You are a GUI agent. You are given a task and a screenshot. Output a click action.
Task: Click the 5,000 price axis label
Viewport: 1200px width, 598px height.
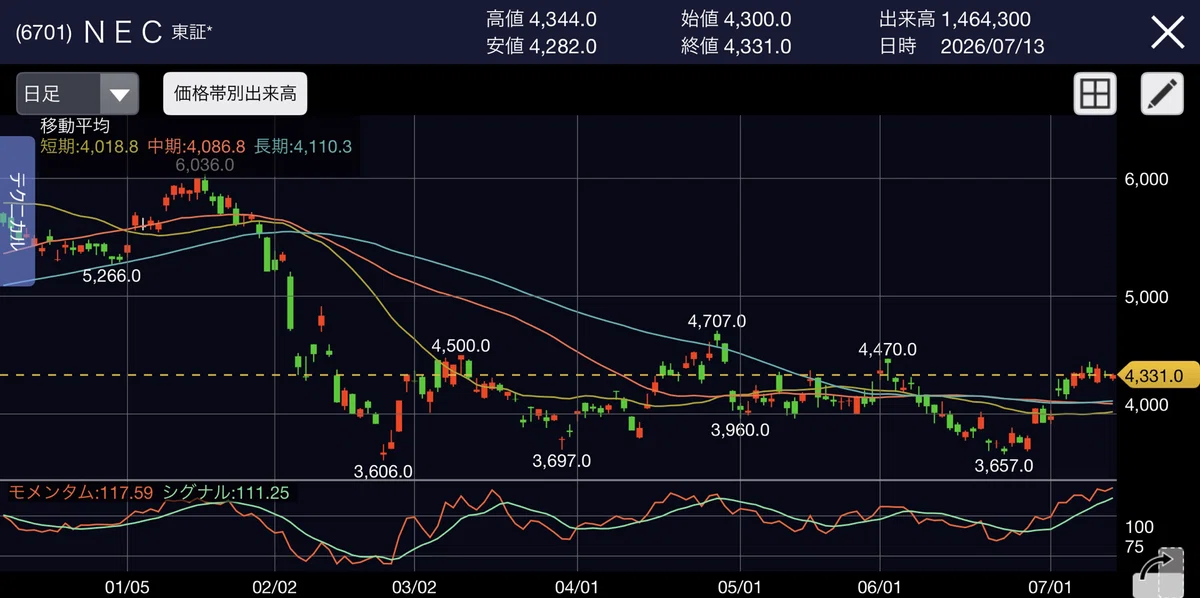coord(1147,297)
